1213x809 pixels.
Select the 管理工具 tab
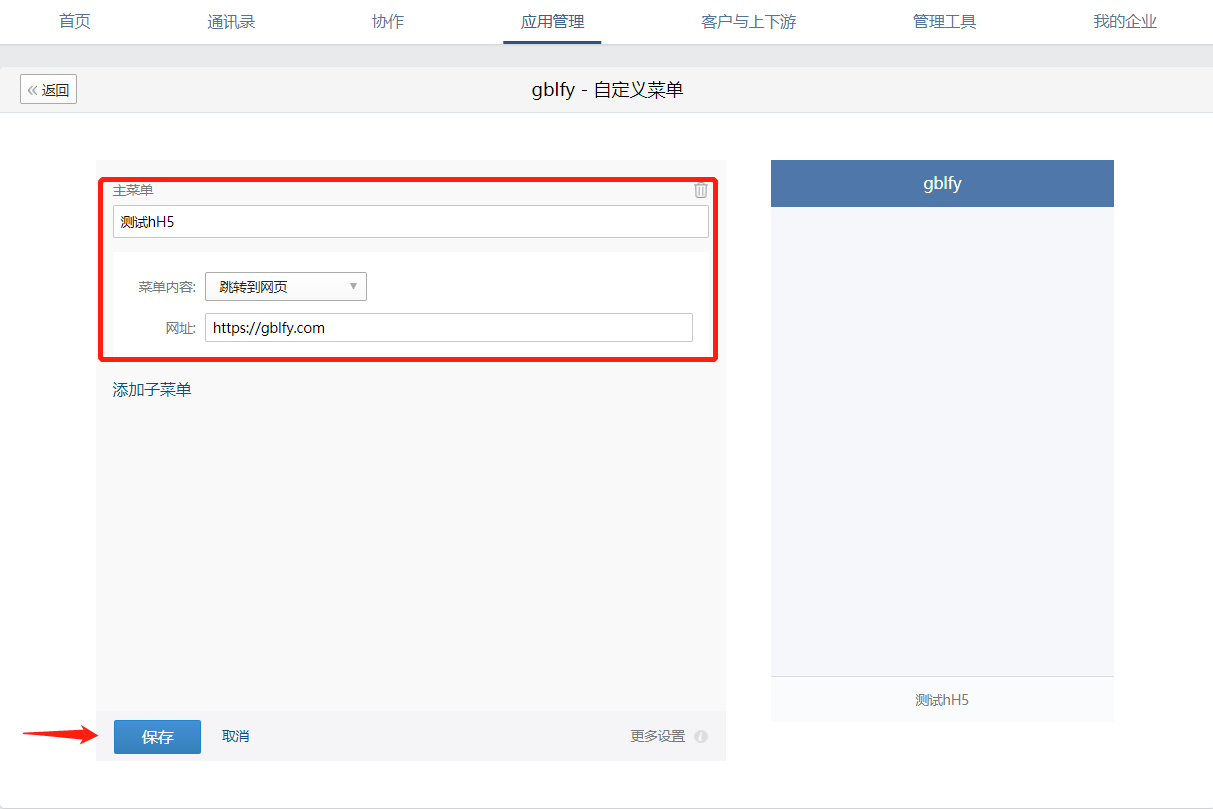(944, 21)
